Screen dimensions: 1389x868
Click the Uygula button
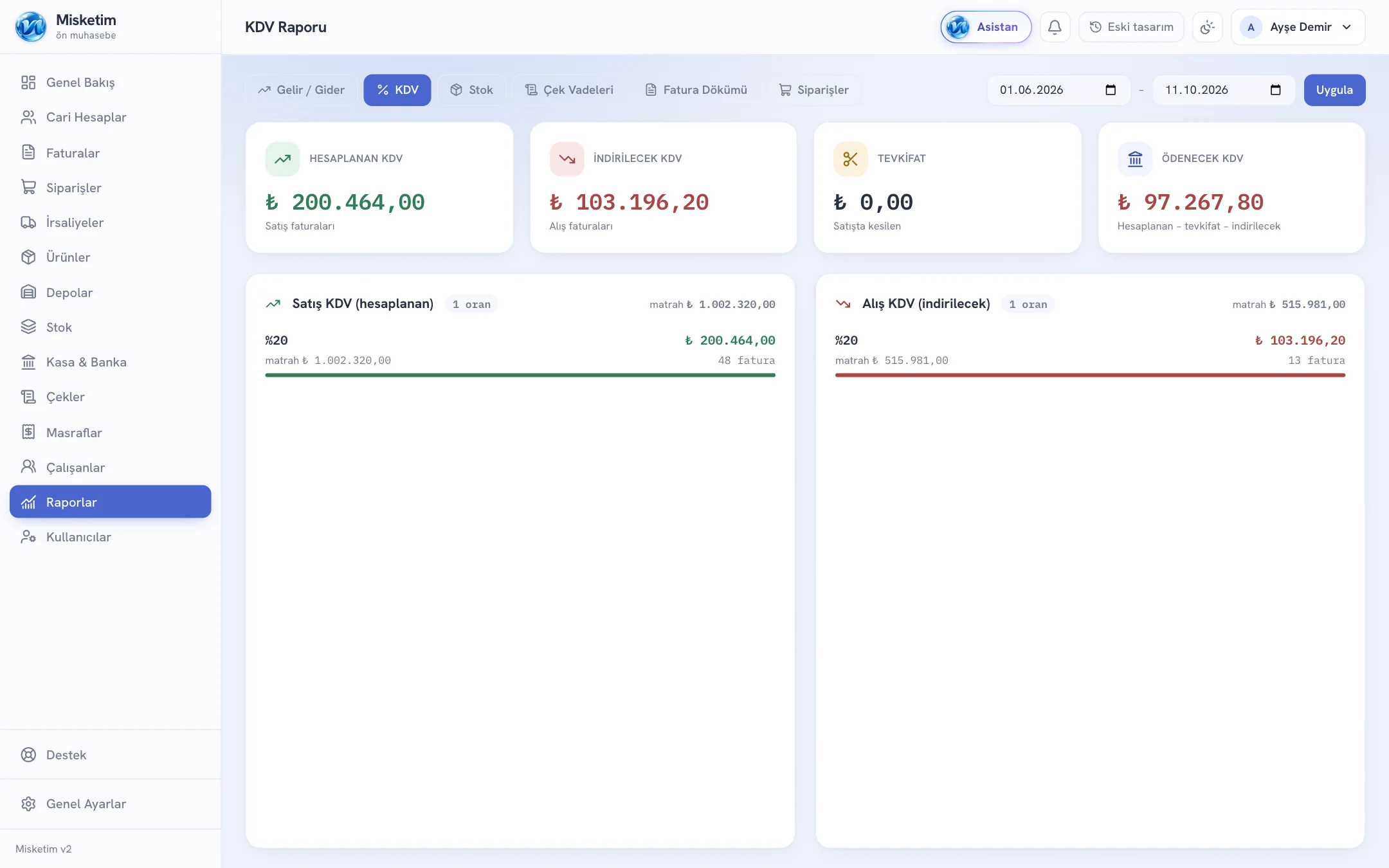(x=1334, y=90)
